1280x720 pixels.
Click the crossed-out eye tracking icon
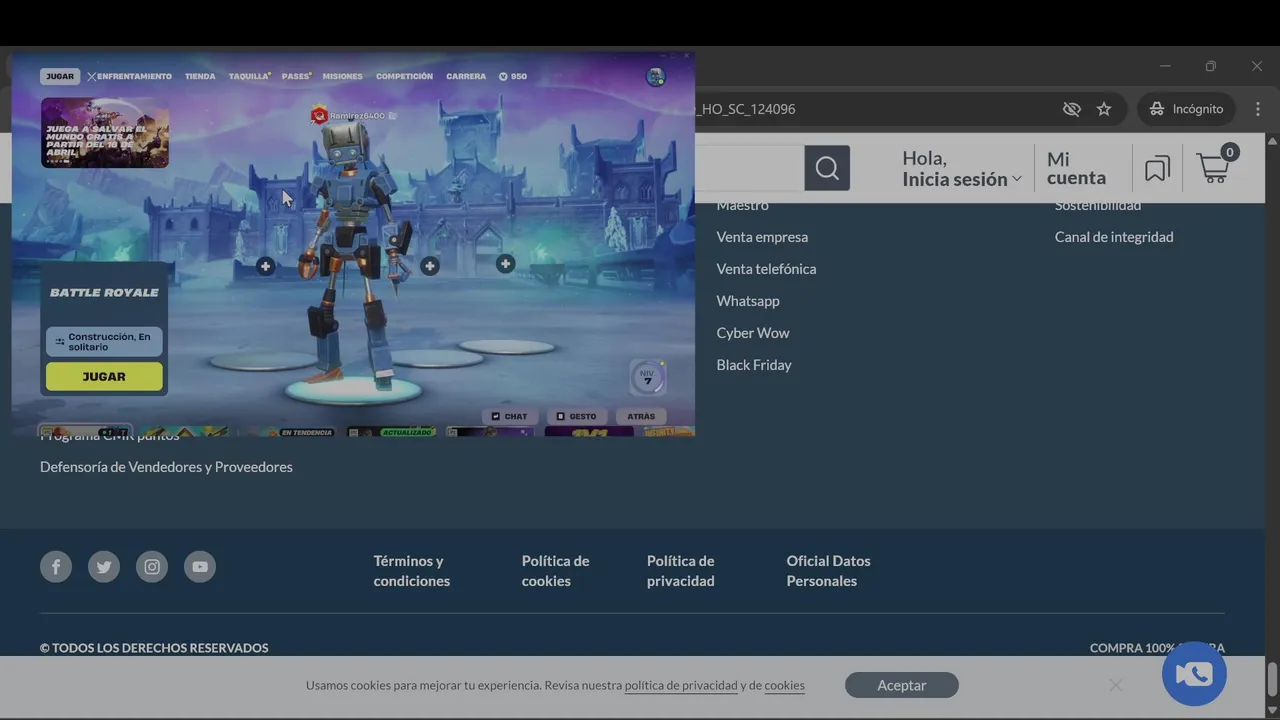[1072, 109]
